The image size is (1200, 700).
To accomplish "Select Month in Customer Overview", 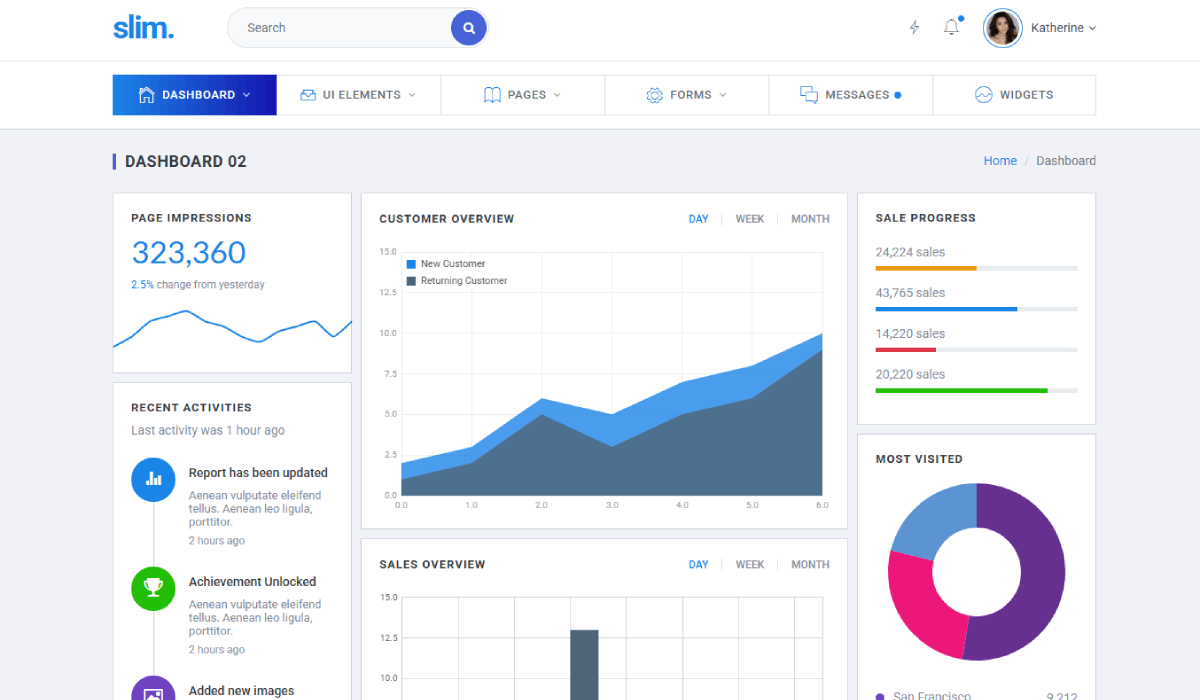I will (810, 219).
